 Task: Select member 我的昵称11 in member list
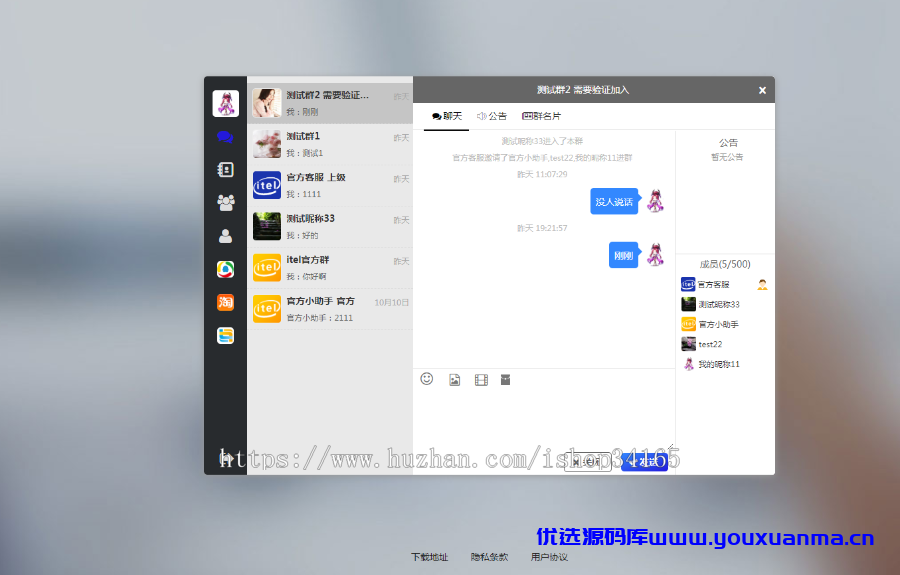point(725,364)
